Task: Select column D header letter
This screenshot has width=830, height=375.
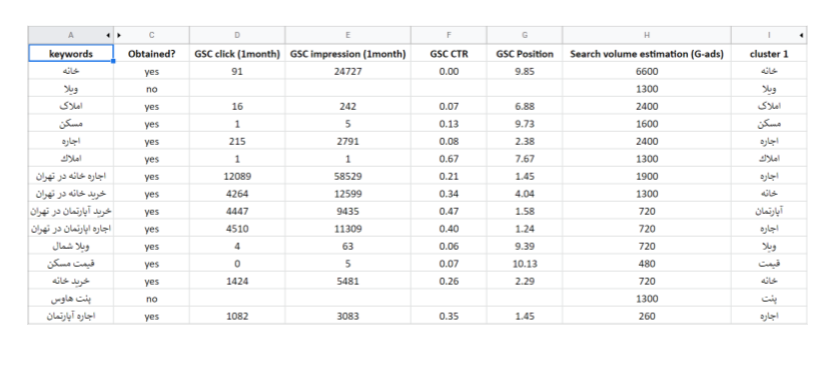Action: [x=237, y=35]
